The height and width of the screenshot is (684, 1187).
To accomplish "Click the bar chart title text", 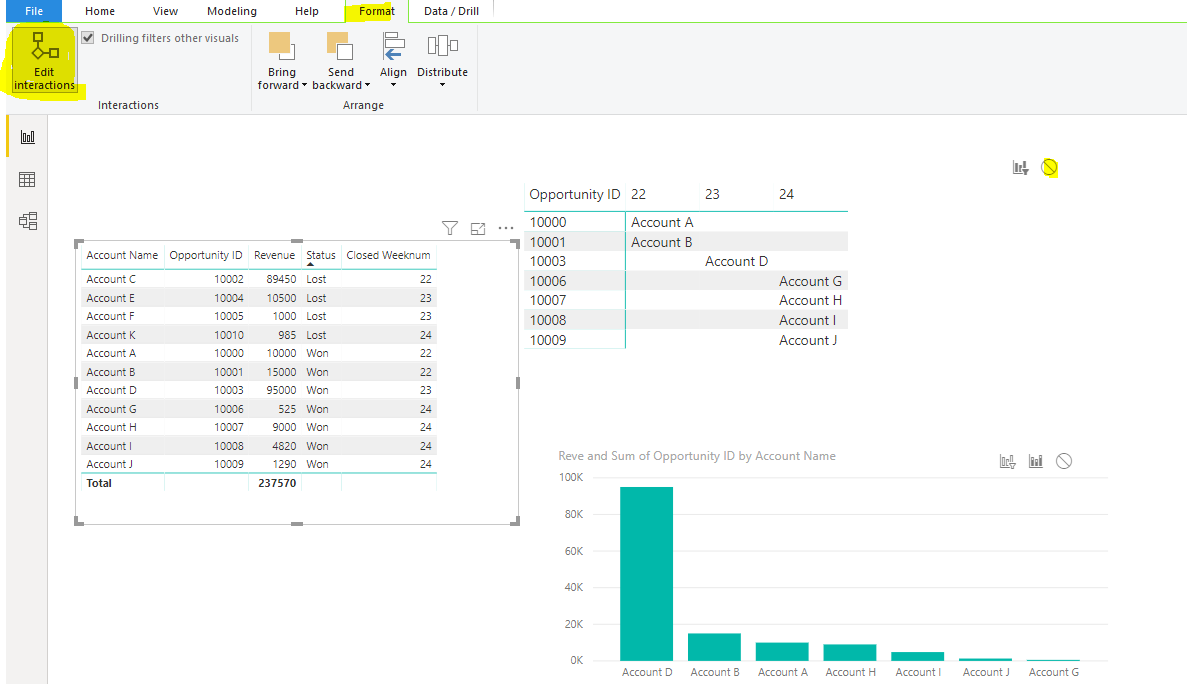I will click(x=696, y=455).
